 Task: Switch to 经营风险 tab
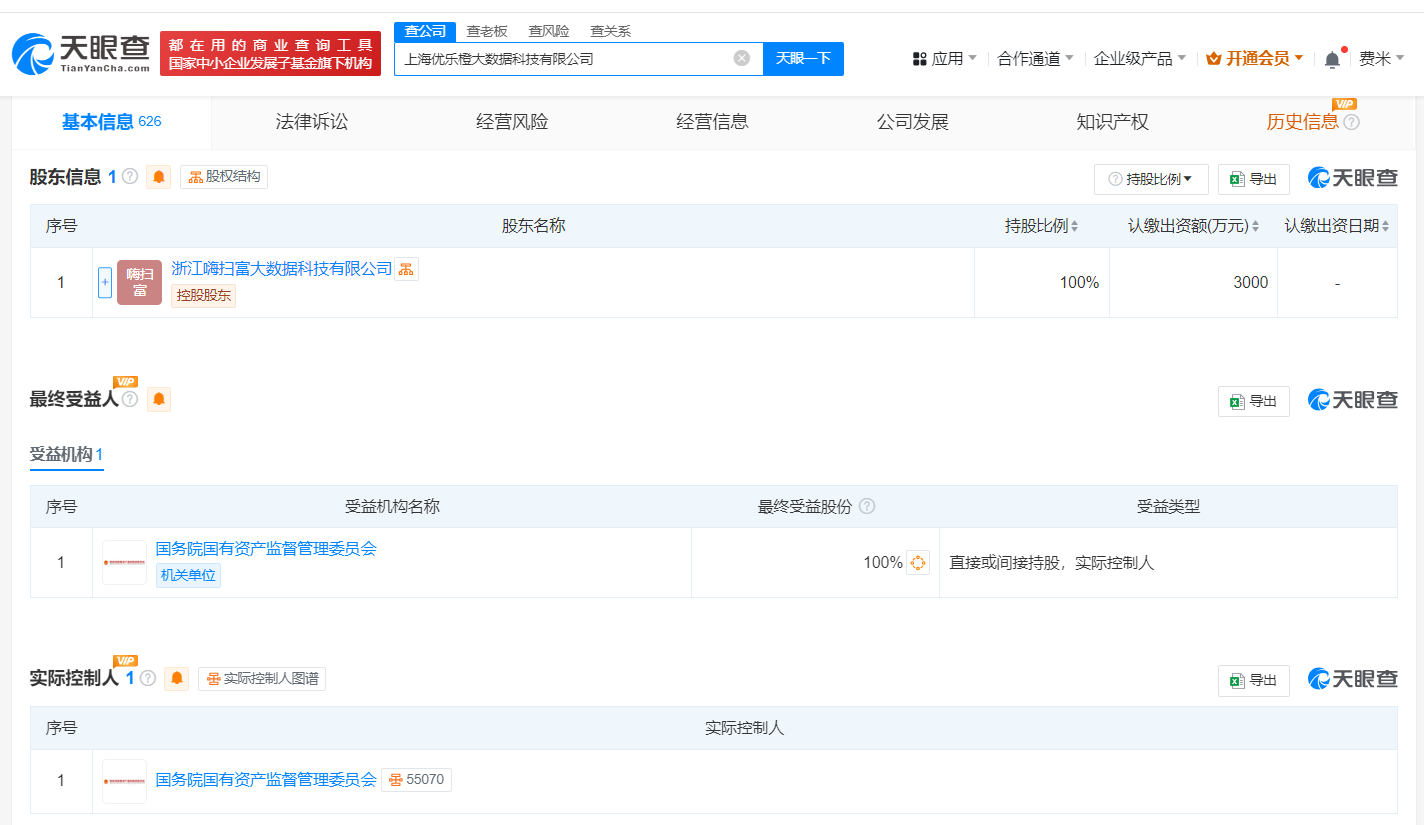click(x=512, y=122)
